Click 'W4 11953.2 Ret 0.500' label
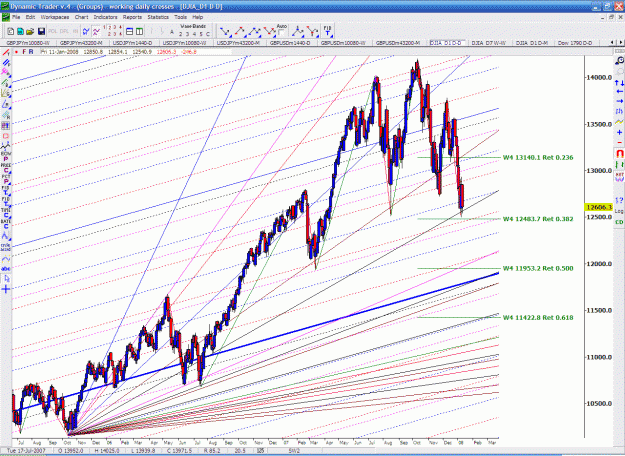 [538, 268]
